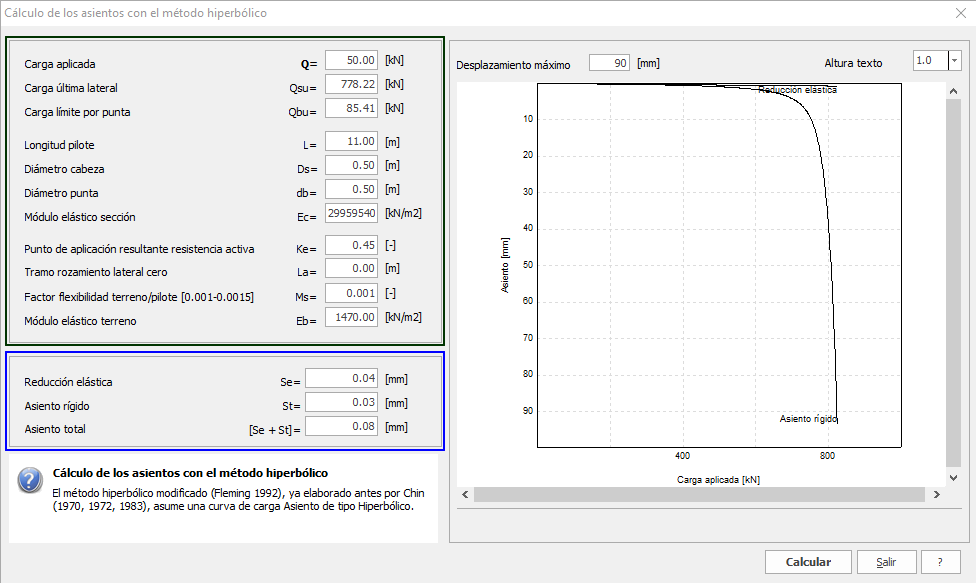Image resolution: width=976 pixels, height=583 pixels.
Task: Click the chart scroll down arrow
Action: point(954,478)
